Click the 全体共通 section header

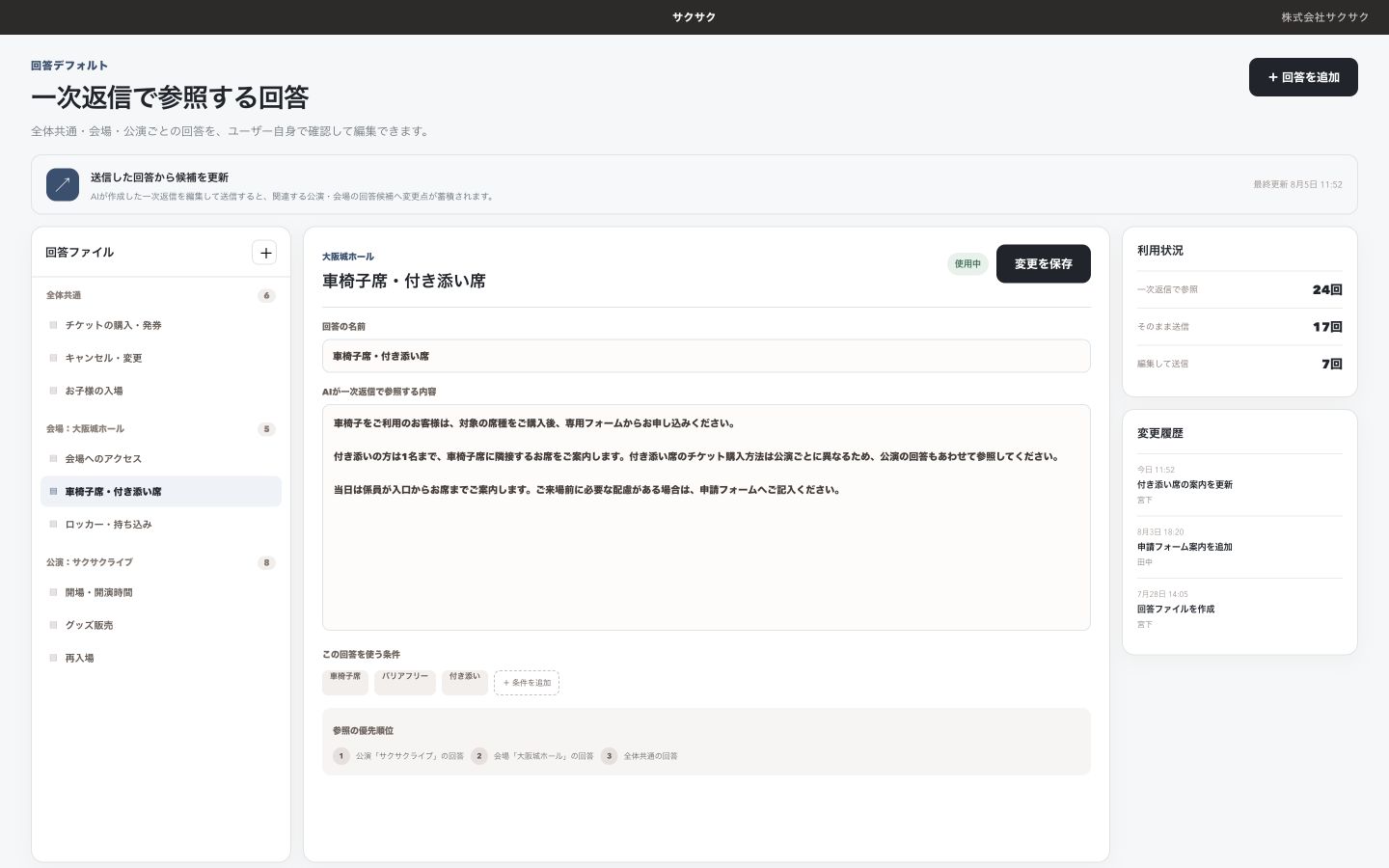64,295
